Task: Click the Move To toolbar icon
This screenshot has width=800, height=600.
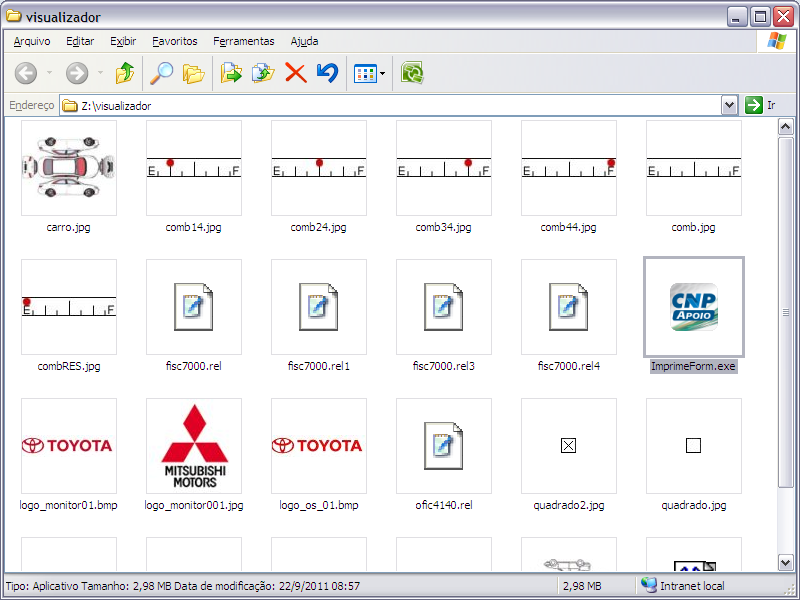Action: (x=231, y=73)
